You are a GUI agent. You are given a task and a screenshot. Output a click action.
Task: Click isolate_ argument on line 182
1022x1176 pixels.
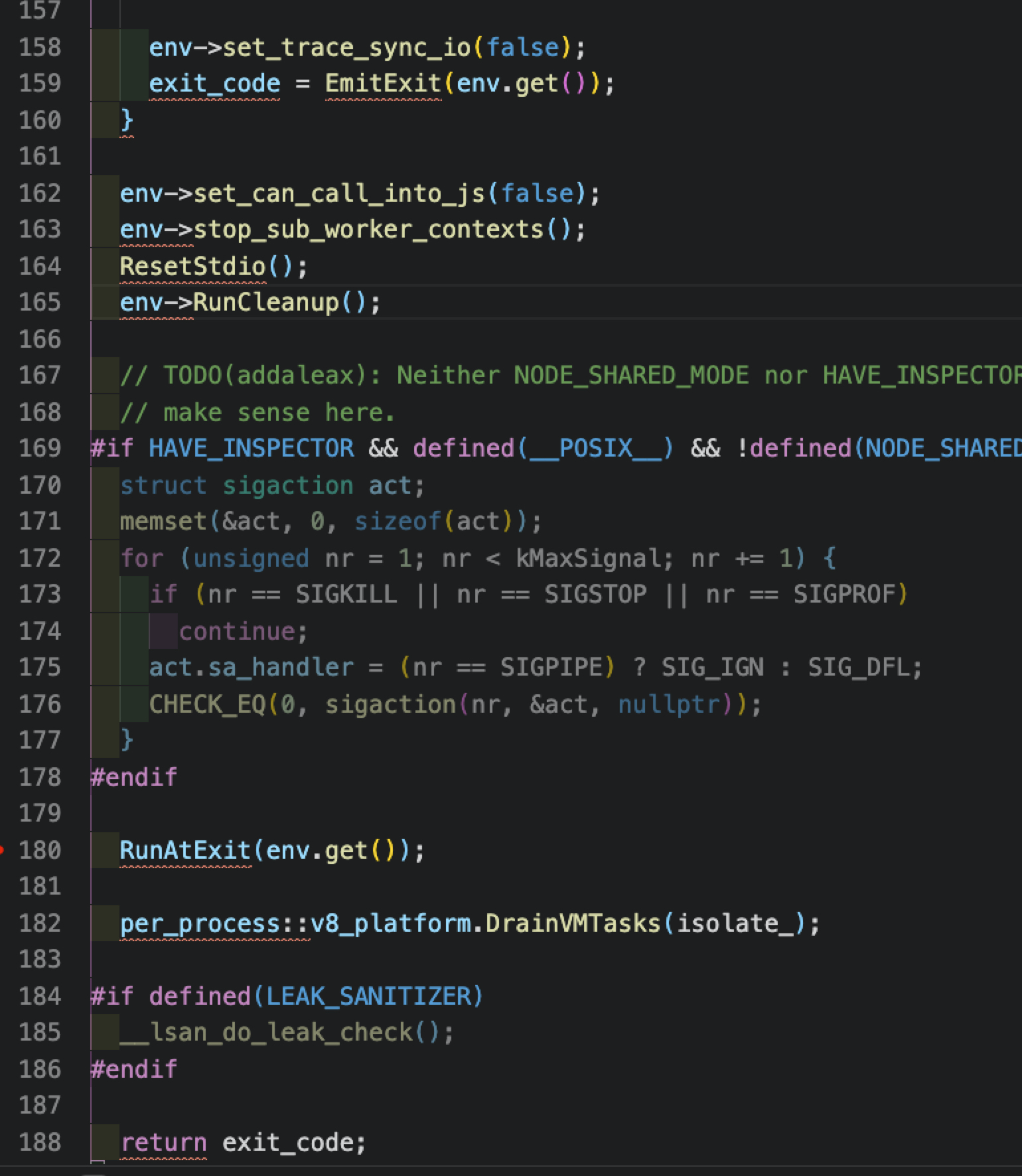735,923
